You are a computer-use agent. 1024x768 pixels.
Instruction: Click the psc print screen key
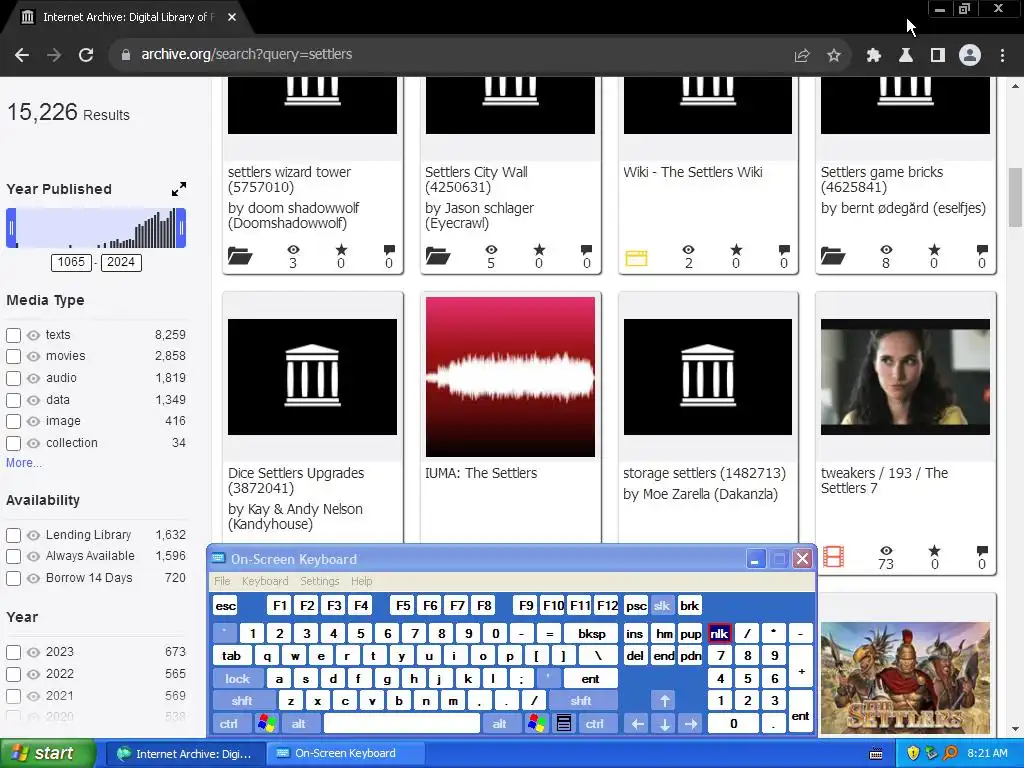coord(636,605)
